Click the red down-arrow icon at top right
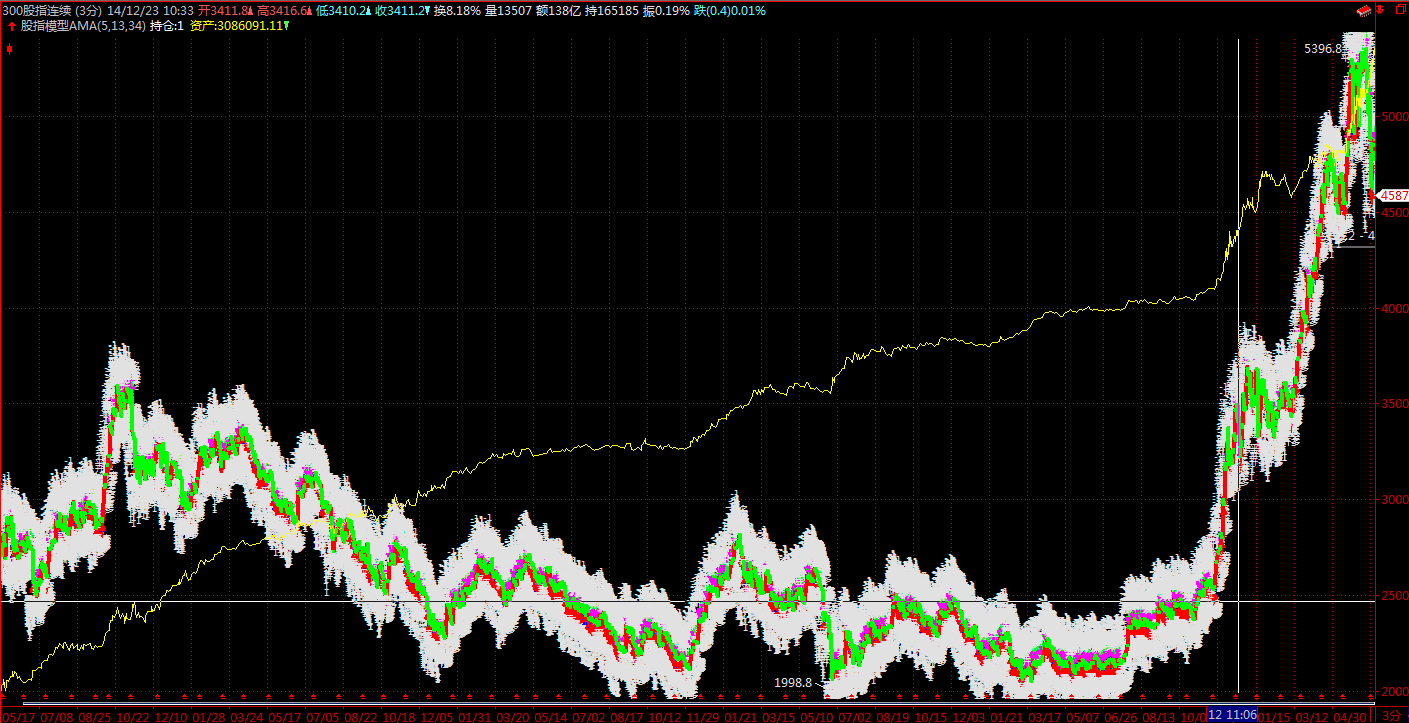Image resolution: width=1409 pixels, height=723 pixels. pyautogui.click(x=1382, y=10)
